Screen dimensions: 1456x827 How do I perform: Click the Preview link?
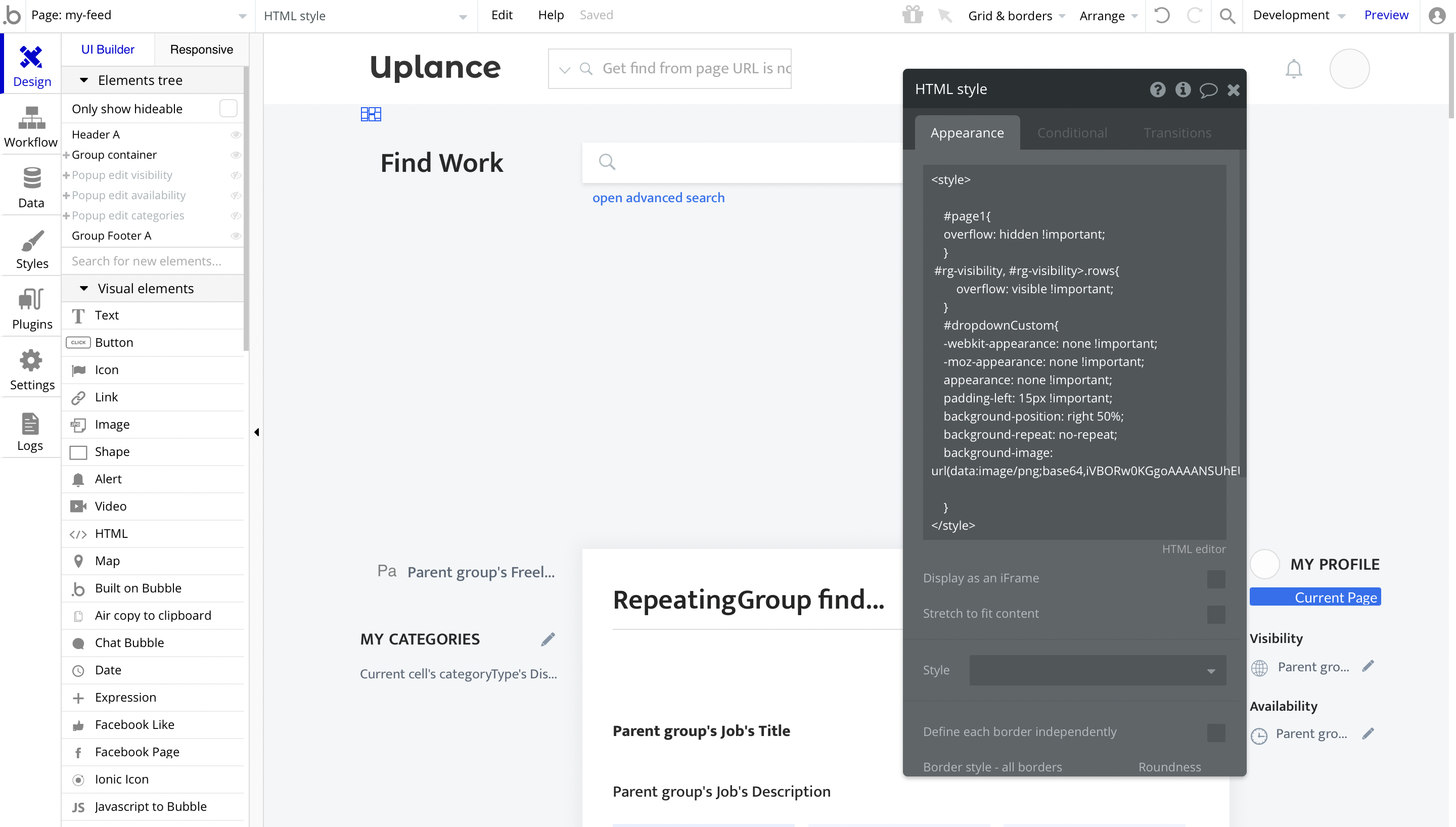click(x=1386, y=15)
